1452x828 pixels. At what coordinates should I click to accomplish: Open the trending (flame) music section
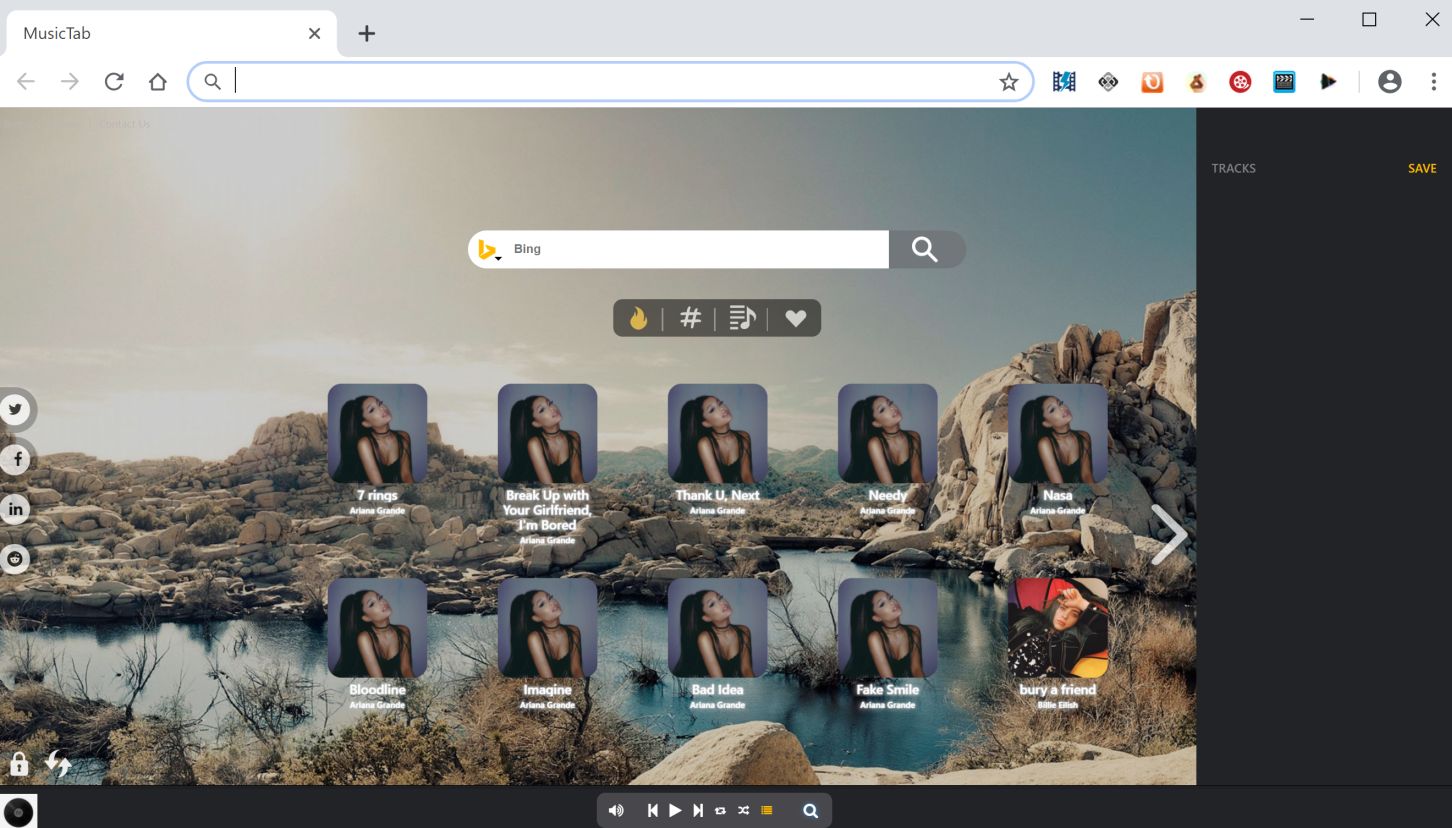pyautogui.click(x=638, y=318)
